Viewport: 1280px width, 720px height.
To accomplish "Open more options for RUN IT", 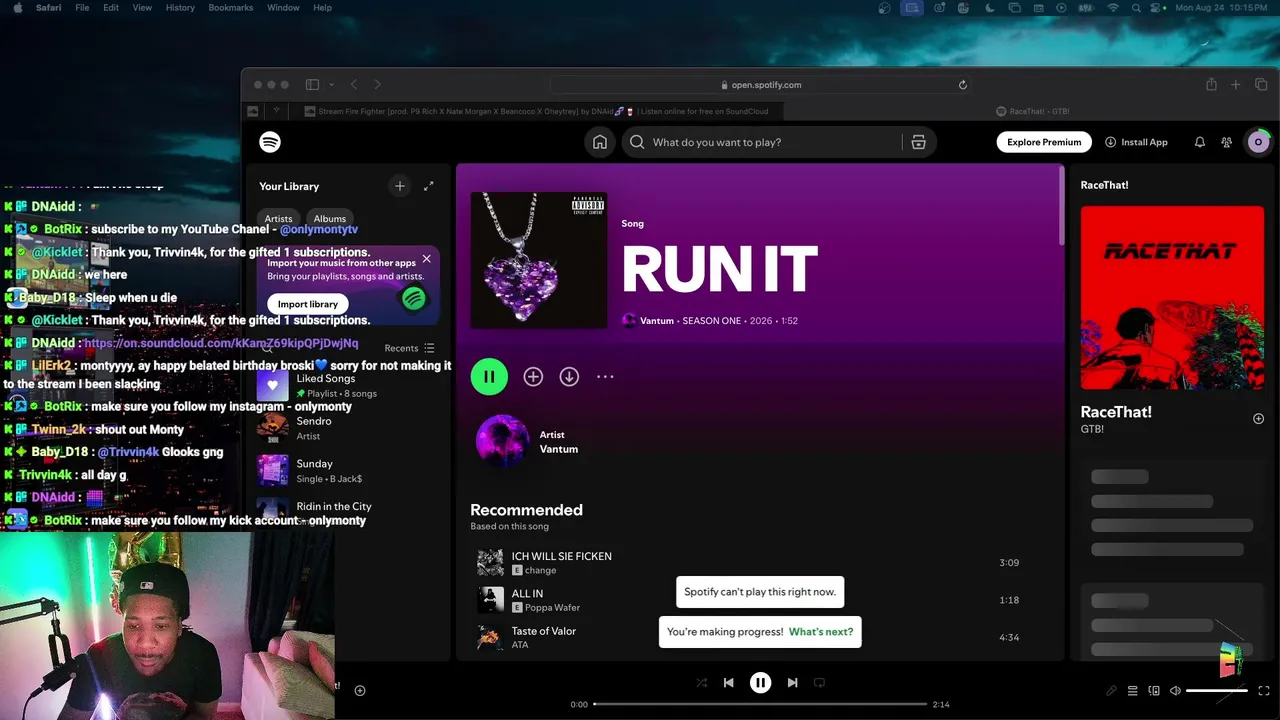I will pyautogui.click(x=605, y=377).
